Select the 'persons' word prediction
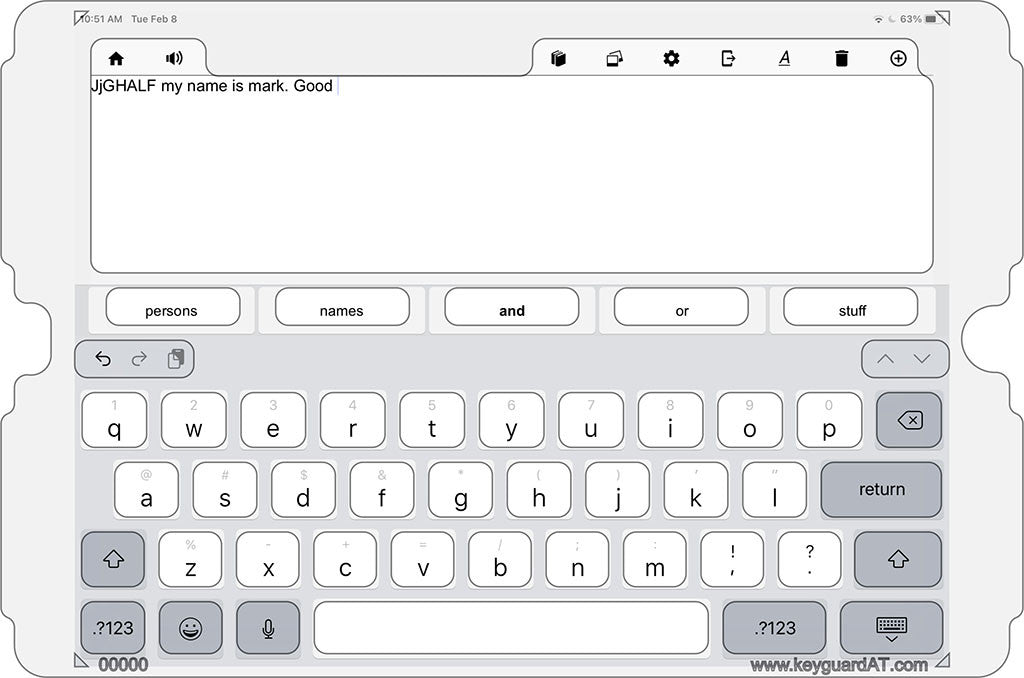1024x678 pixels. (171, 309)
